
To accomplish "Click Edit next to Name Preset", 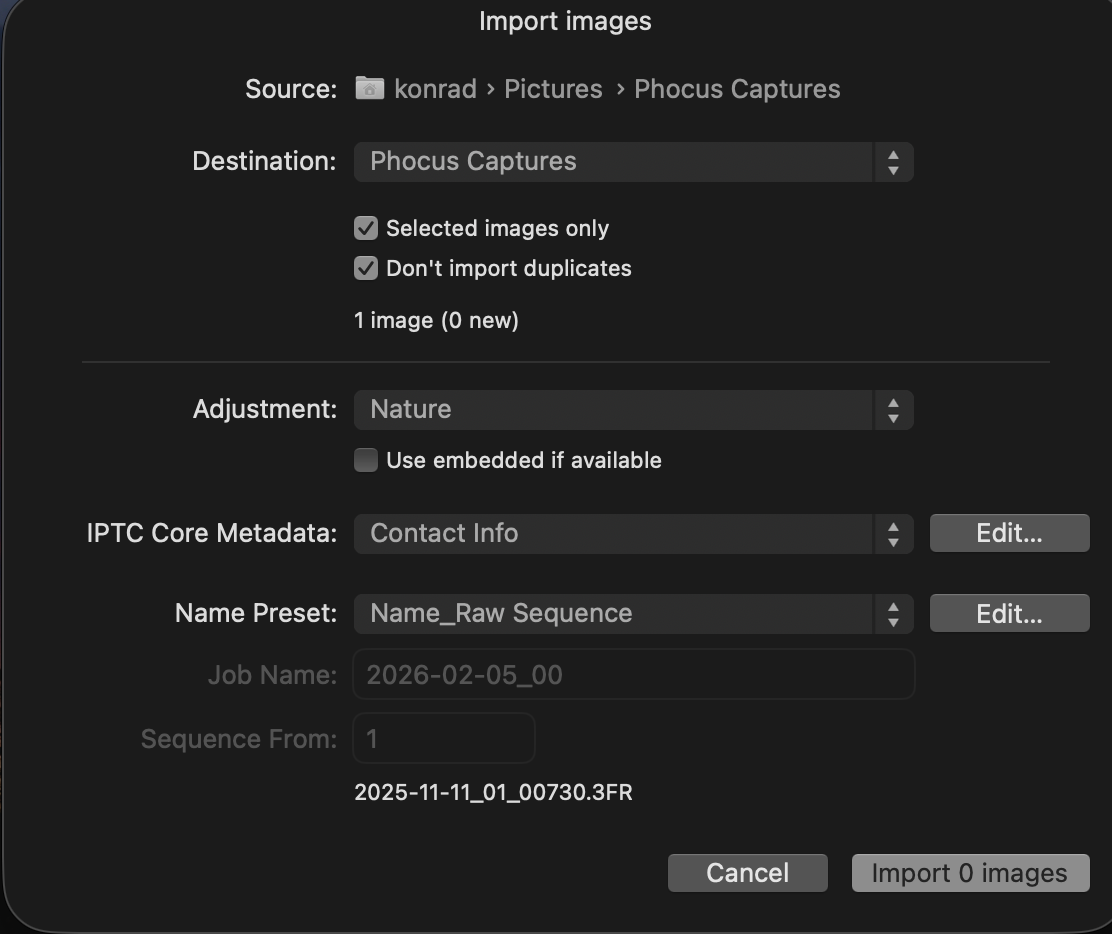I will click(x=1009, y=613).
